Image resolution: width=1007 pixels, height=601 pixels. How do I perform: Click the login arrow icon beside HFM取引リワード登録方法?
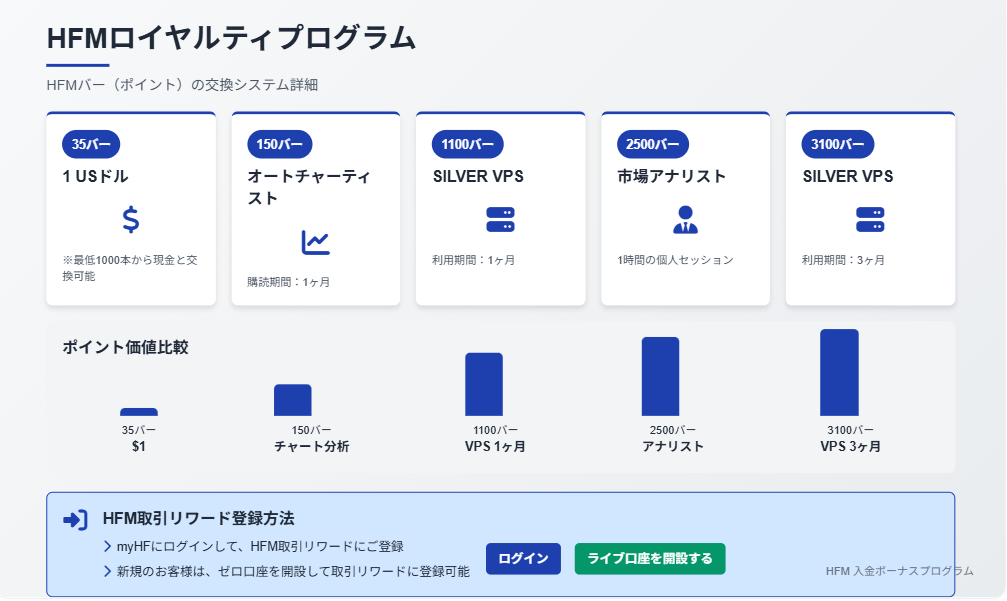(x=75, y=519)
